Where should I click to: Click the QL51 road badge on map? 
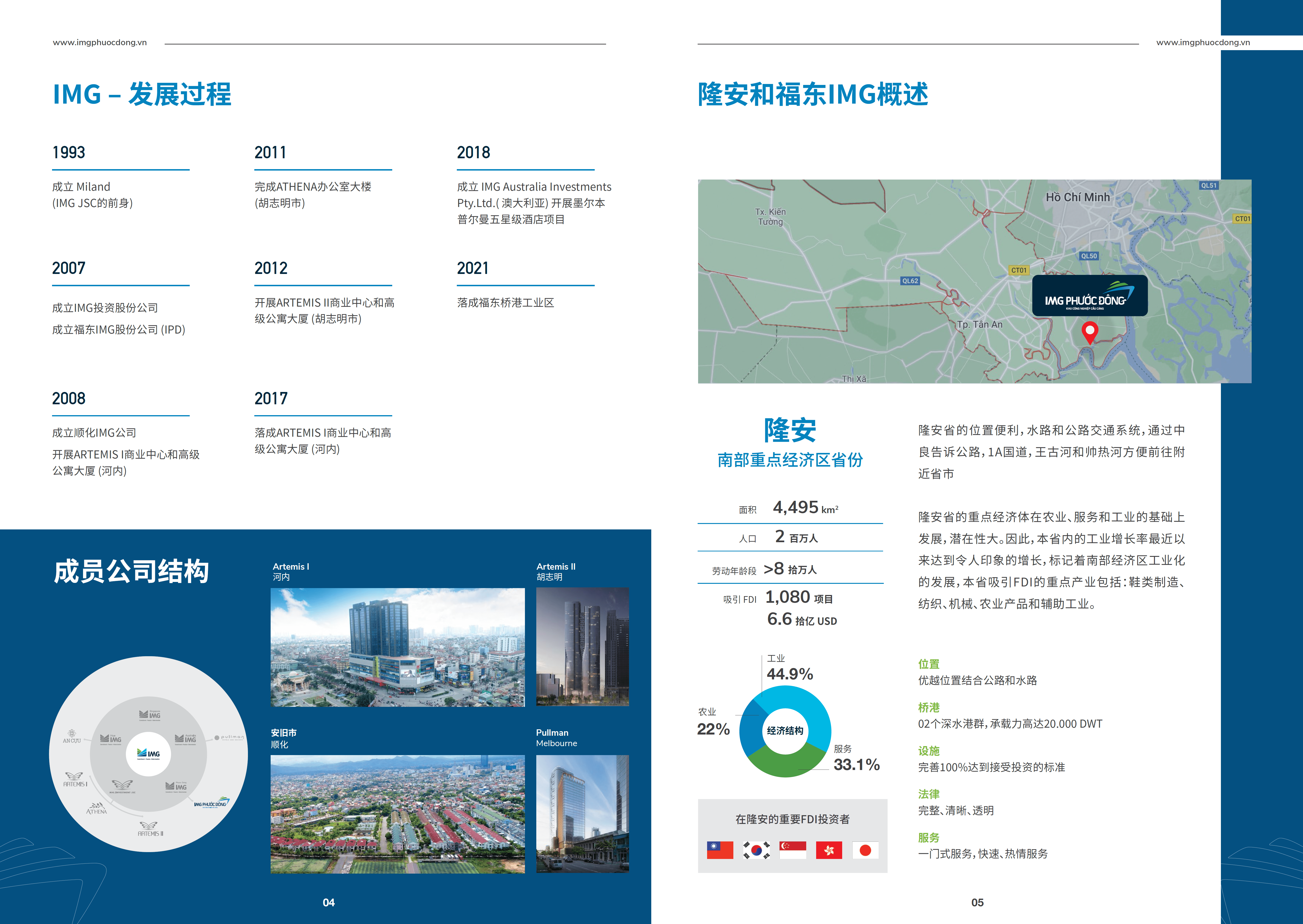click(x=1209, y=185)
